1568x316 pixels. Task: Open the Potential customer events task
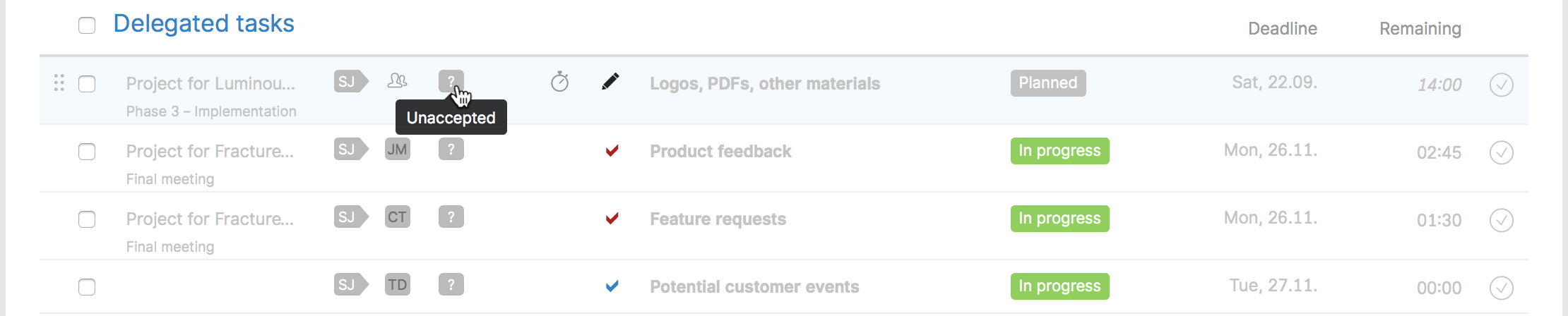(754, 287)
